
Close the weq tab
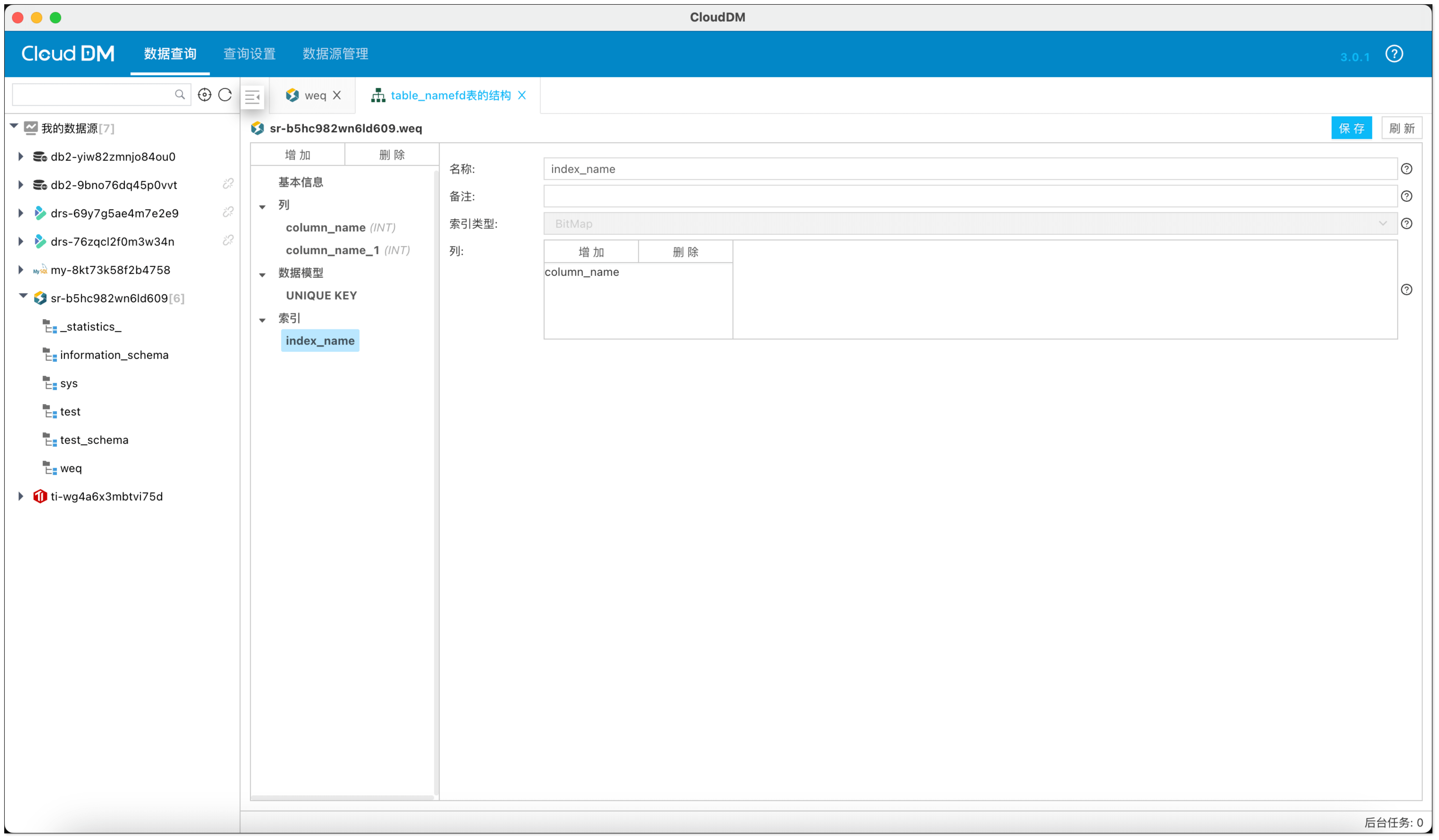(x=337, y=95)
